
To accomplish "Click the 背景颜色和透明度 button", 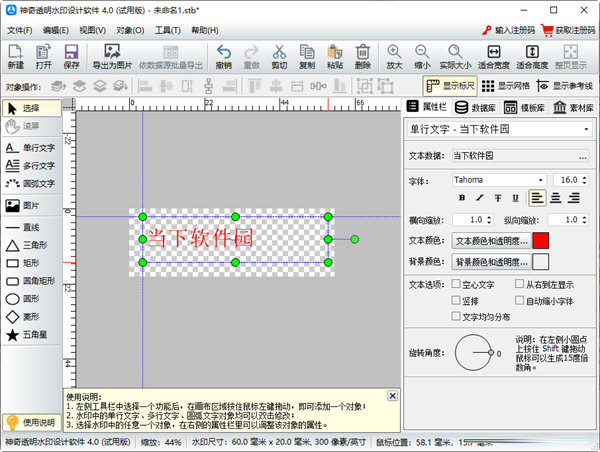I will (x=491, y=262).
